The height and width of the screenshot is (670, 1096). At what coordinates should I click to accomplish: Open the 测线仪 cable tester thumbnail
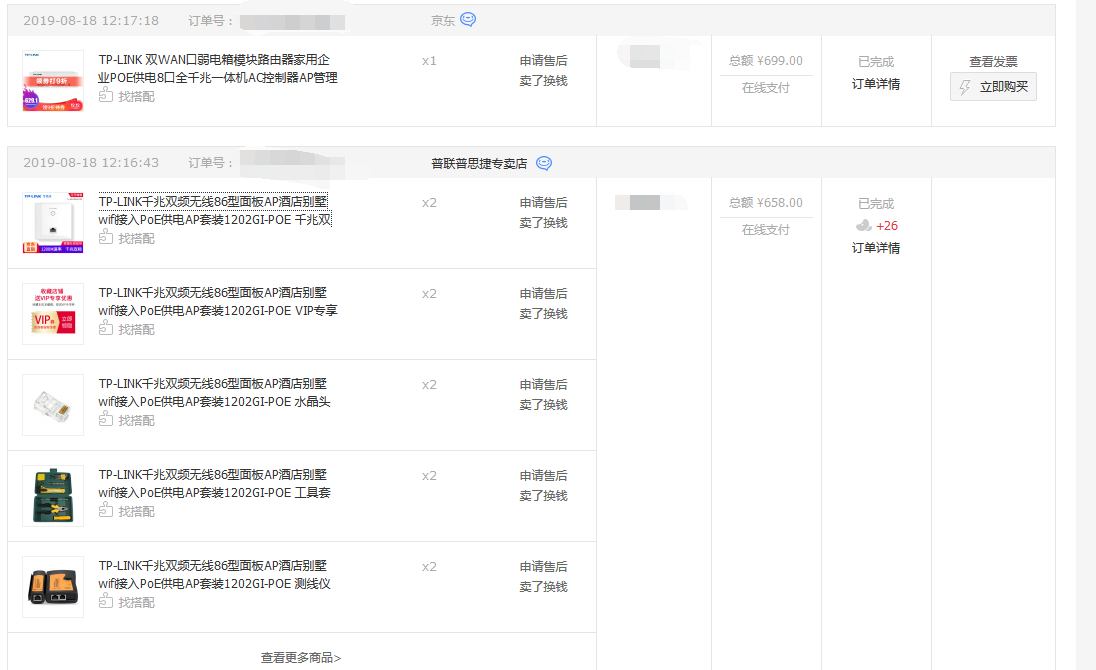click(53, 587)
